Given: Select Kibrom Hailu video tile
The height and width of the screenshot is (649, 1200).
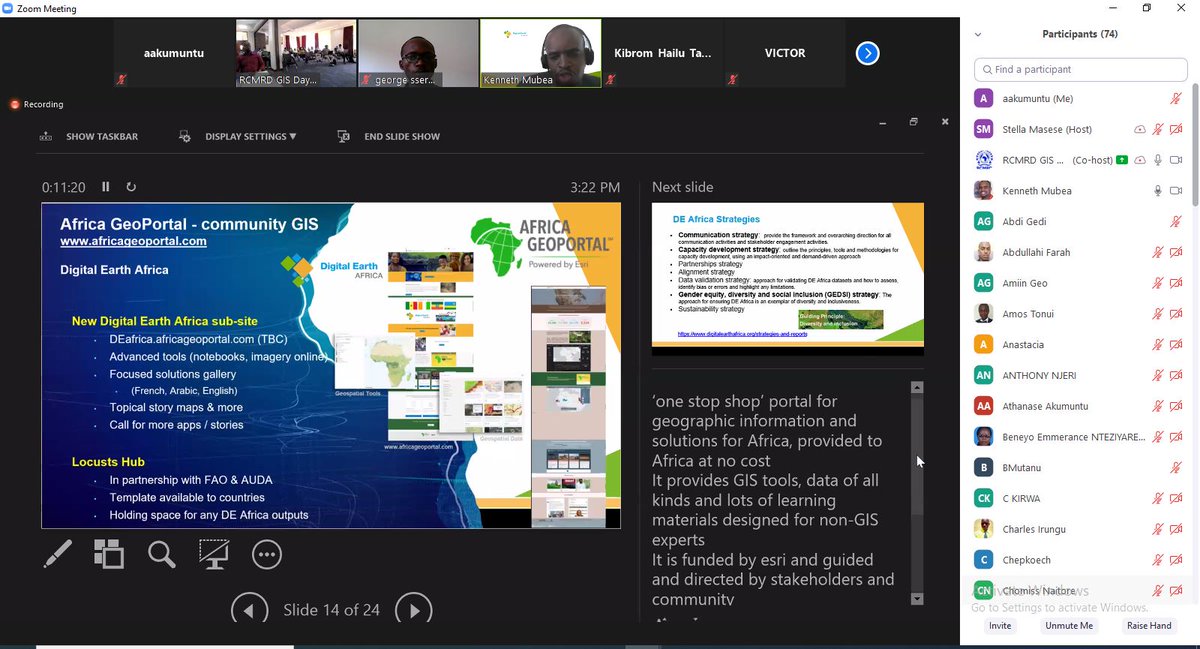Looking at the screenshot, I should click(x=663, y=53).
